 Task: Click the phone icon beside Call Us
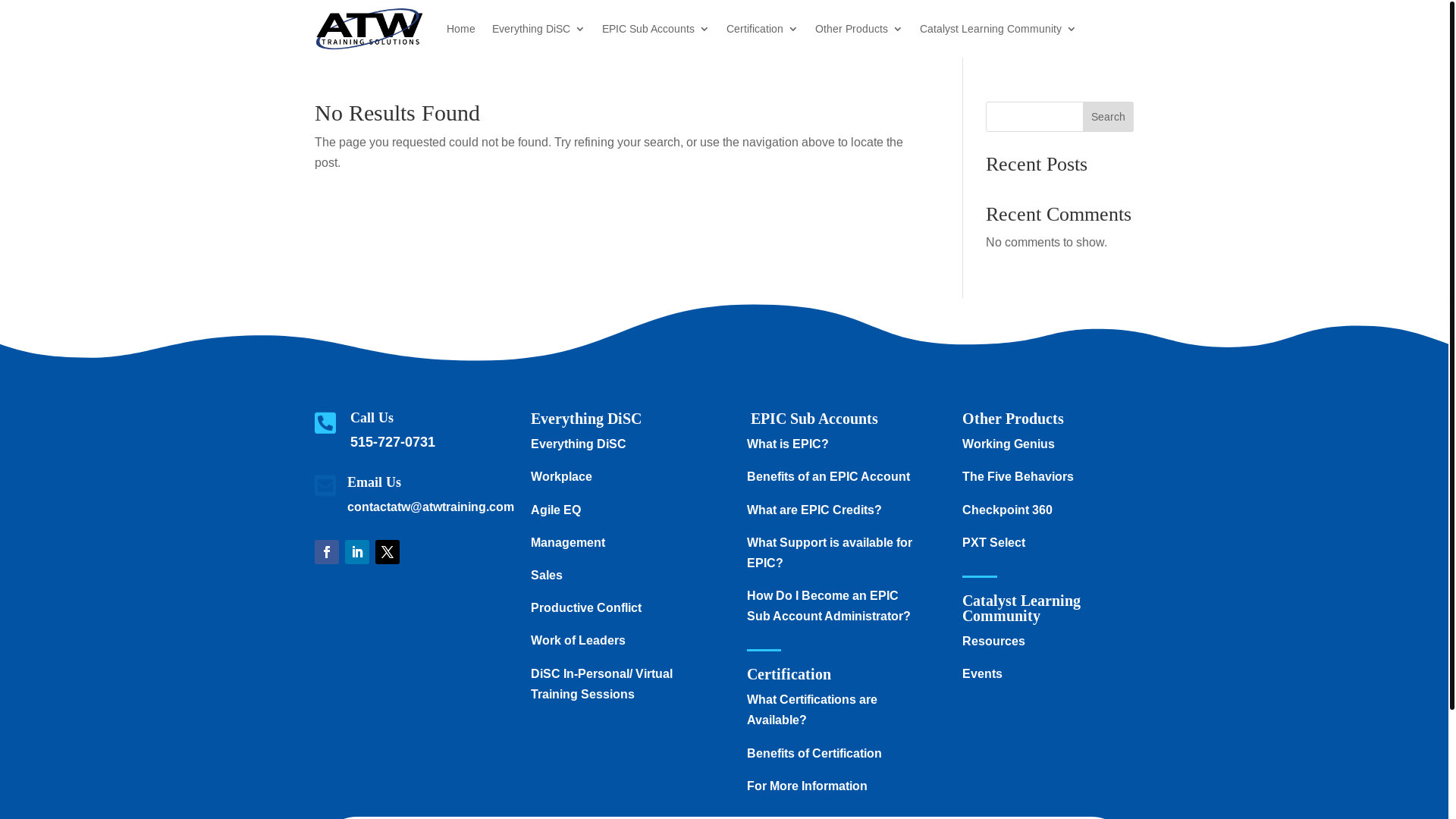click(325, 423)
